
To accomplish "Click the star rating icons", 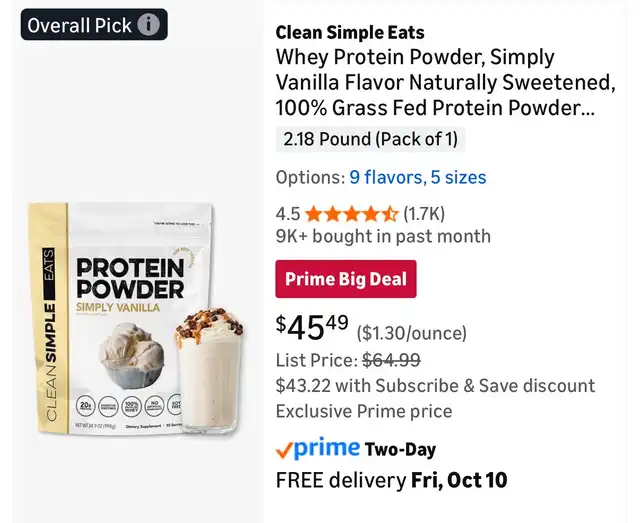I will pos(351,213).
